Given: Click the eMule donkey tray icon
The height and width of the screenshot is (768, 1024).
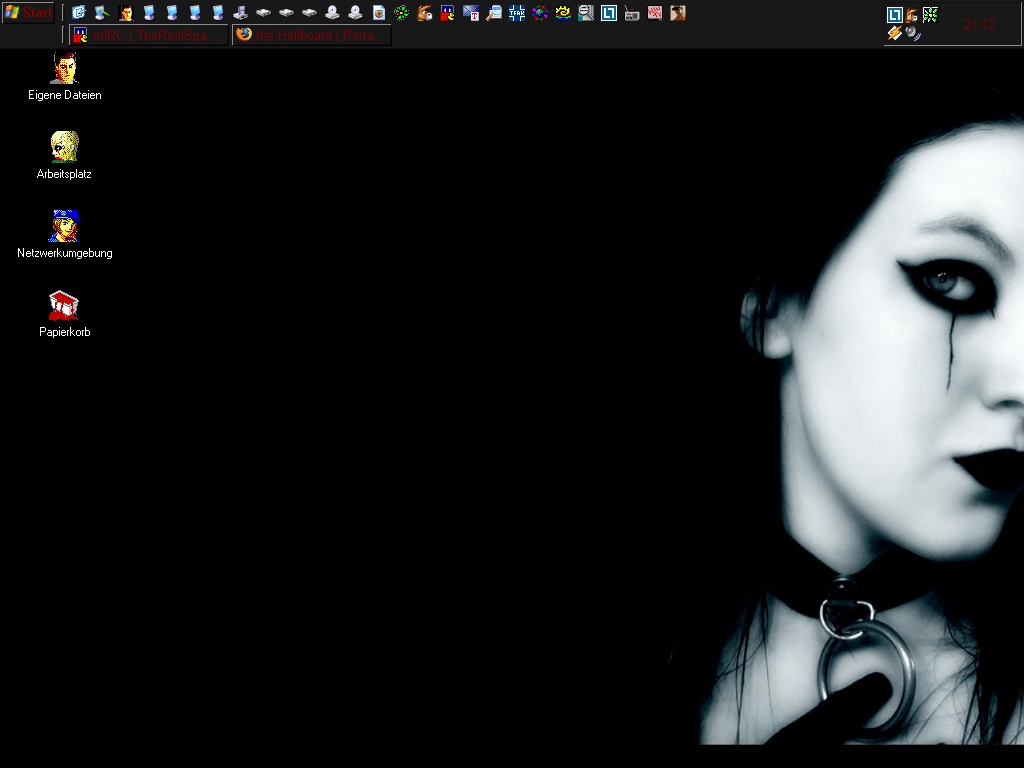Looking at the screenshot, I should click(912, 15).
